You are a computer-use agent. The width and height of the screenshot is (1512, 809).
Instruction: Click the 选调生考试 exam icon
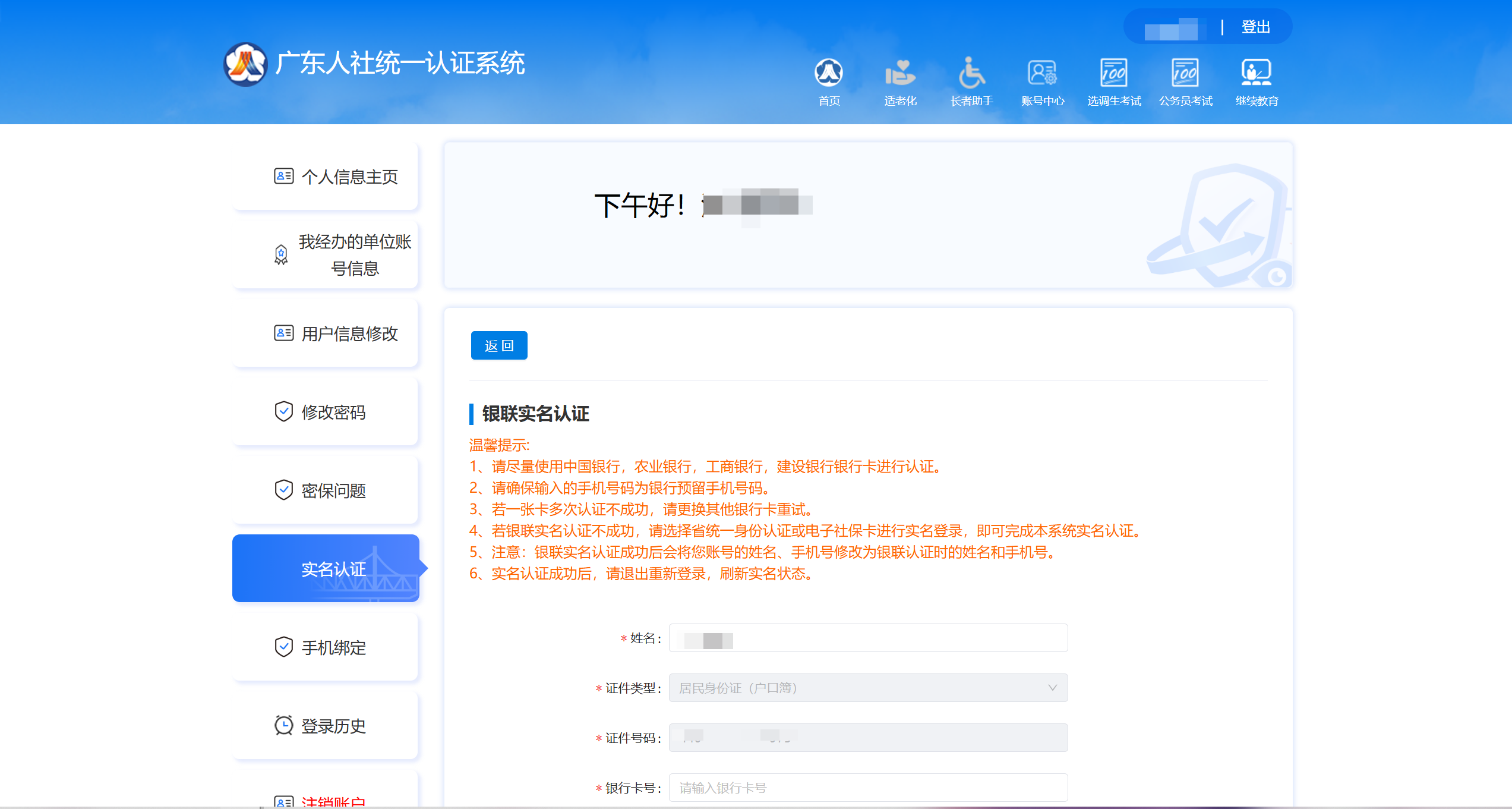click(x=1114, y=73)
